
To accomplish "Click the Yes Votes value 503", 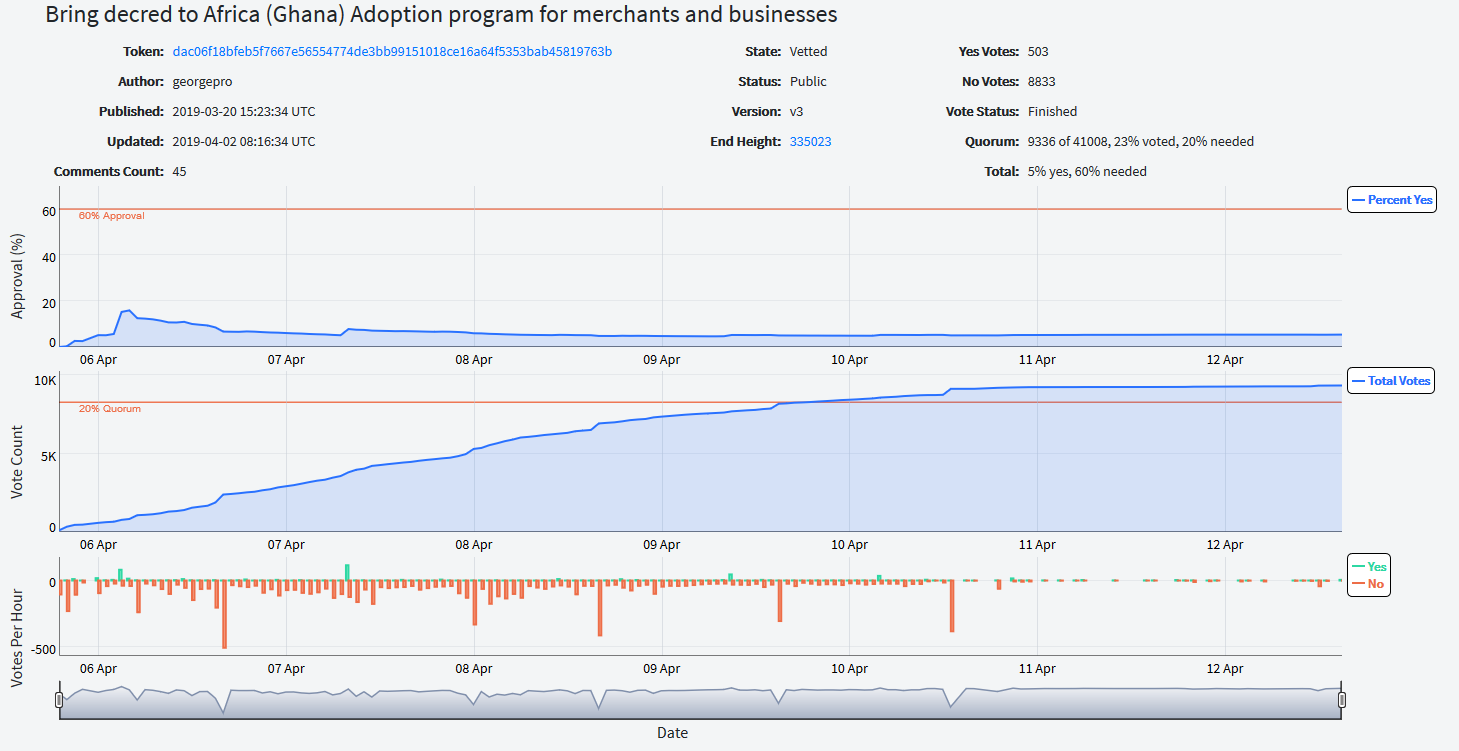I will [x=1038, y=51].
